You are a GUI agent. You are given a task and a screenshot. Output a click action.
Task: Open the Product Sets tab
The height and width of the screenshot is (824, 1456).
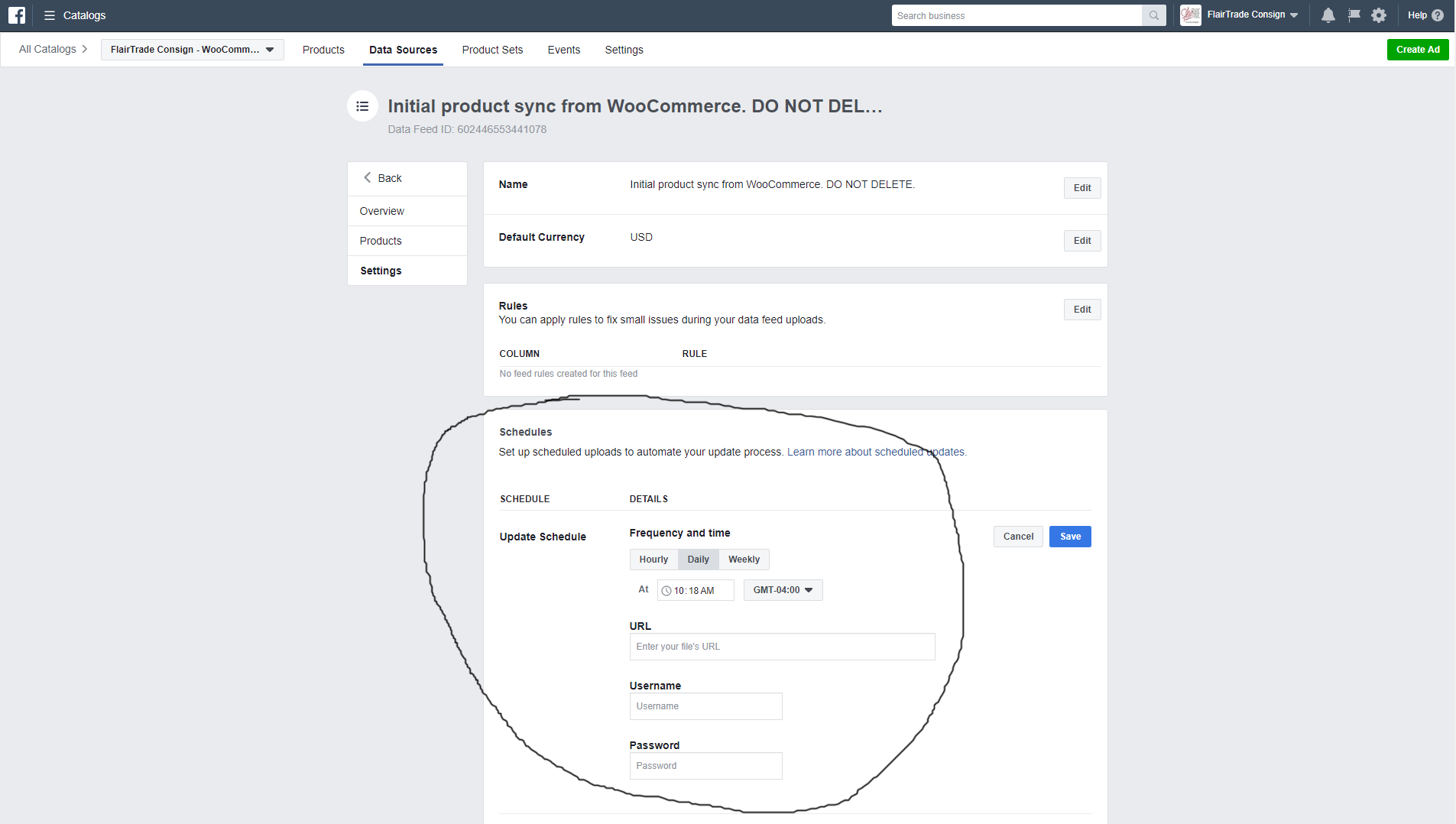pos(492,50)
